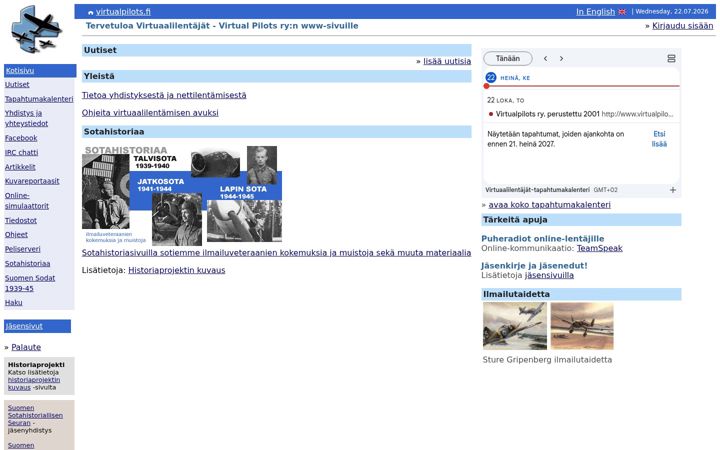Select Tapahtumakalenteri in the side menu
720x450 pixels.
[x=39, y=99]
